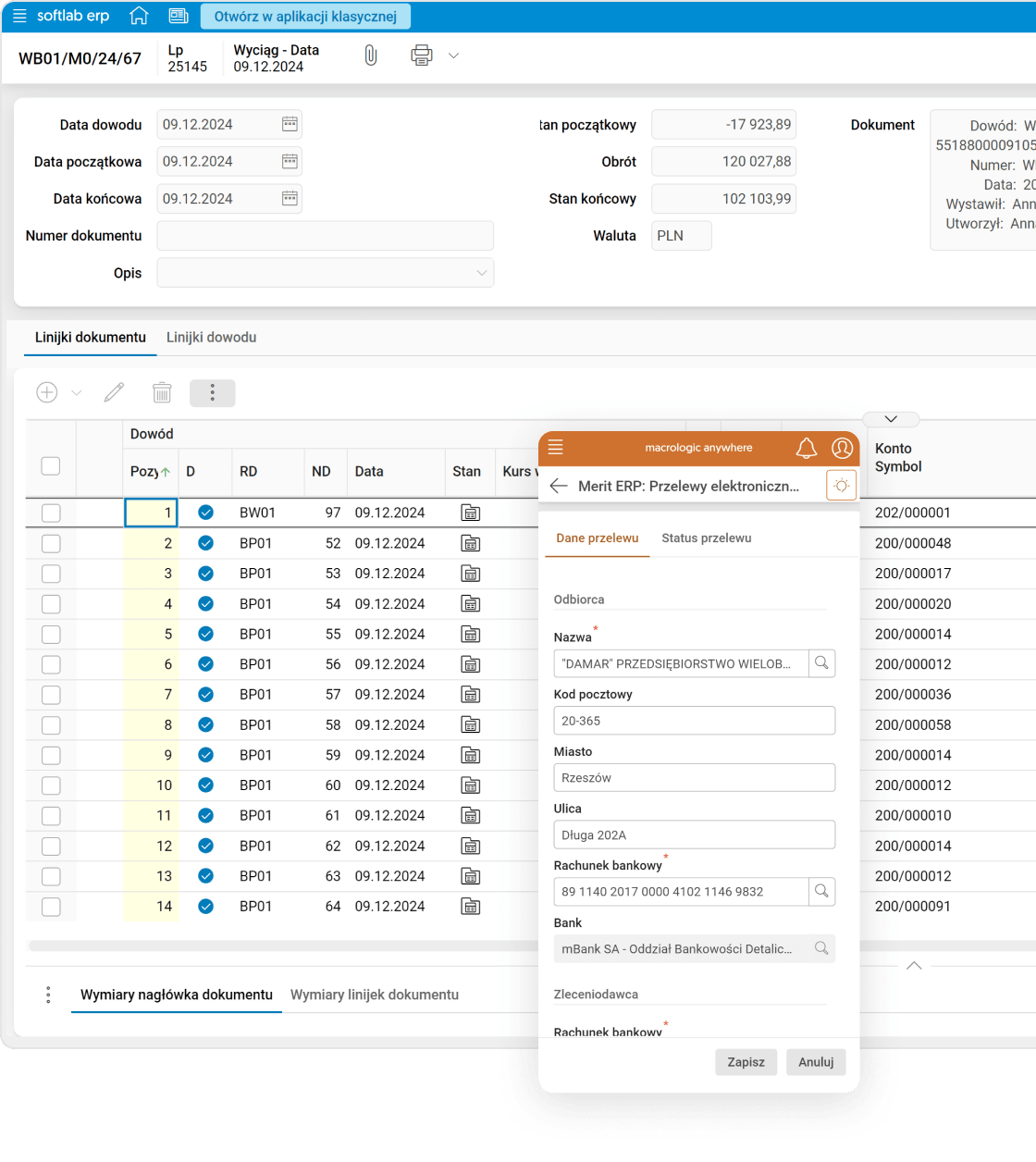Click the home icon in top bar
Image resolution: width=1036 pixels, height=1162 pixels.
pyautogui.click(x=139, y=16)
